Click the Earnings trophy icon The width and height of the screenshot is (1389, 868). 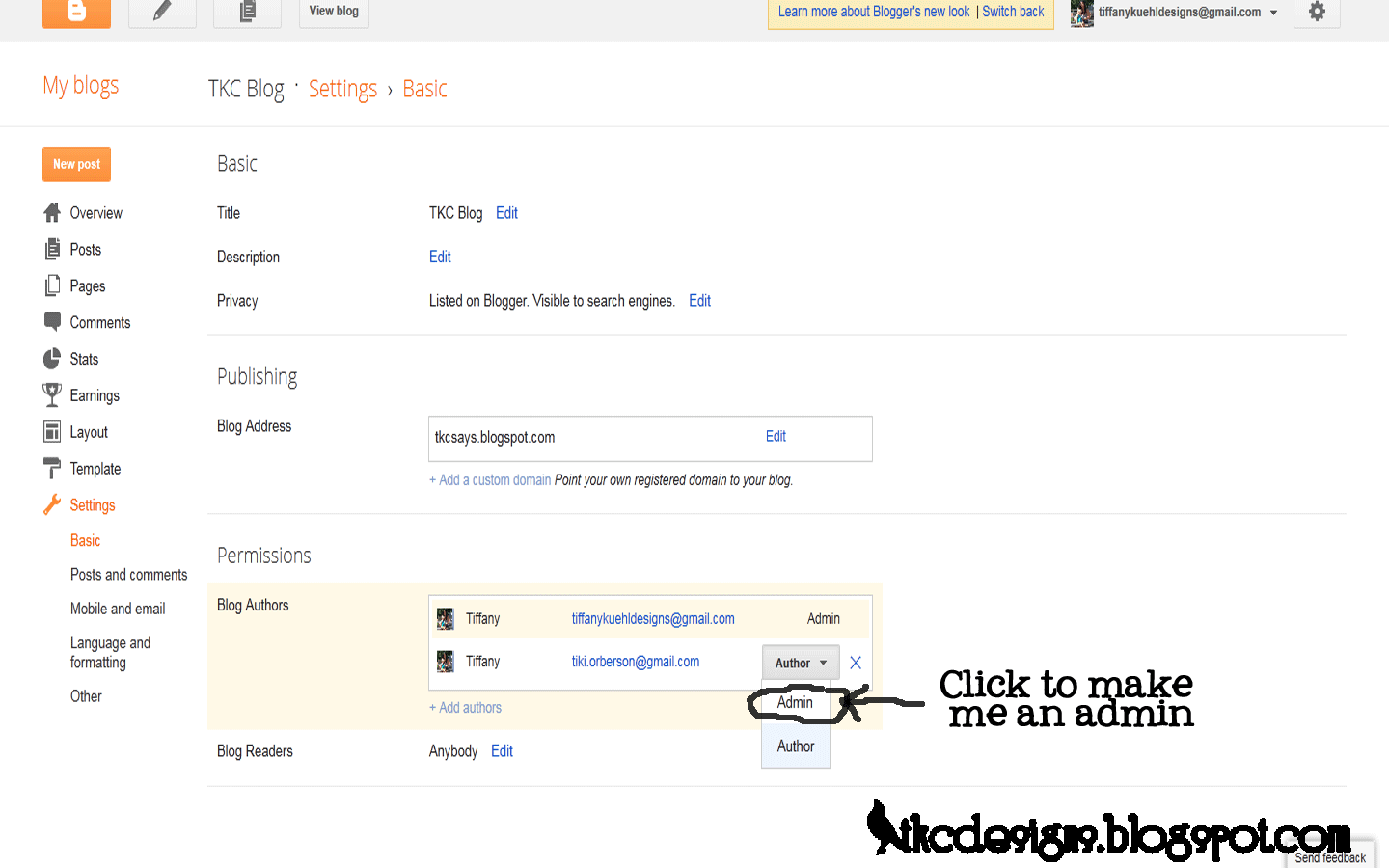point(52,394)
